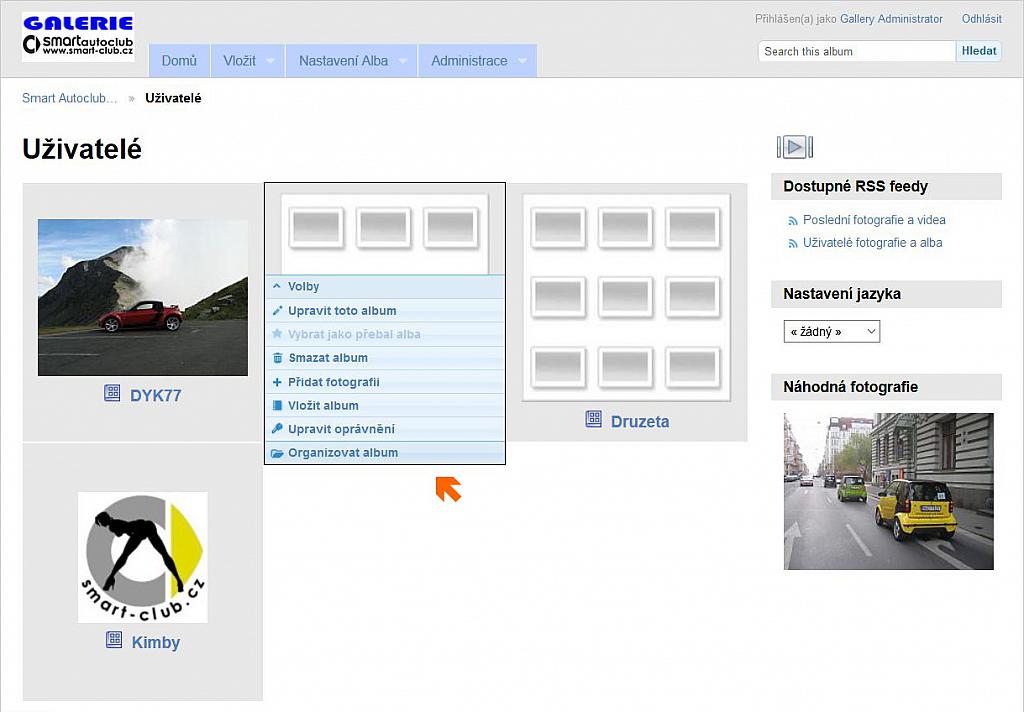The width and height of the screenshot is (1024, 712).
Task: Click the current Uživatelé breadcrumb text
Action: coord(173,98)
